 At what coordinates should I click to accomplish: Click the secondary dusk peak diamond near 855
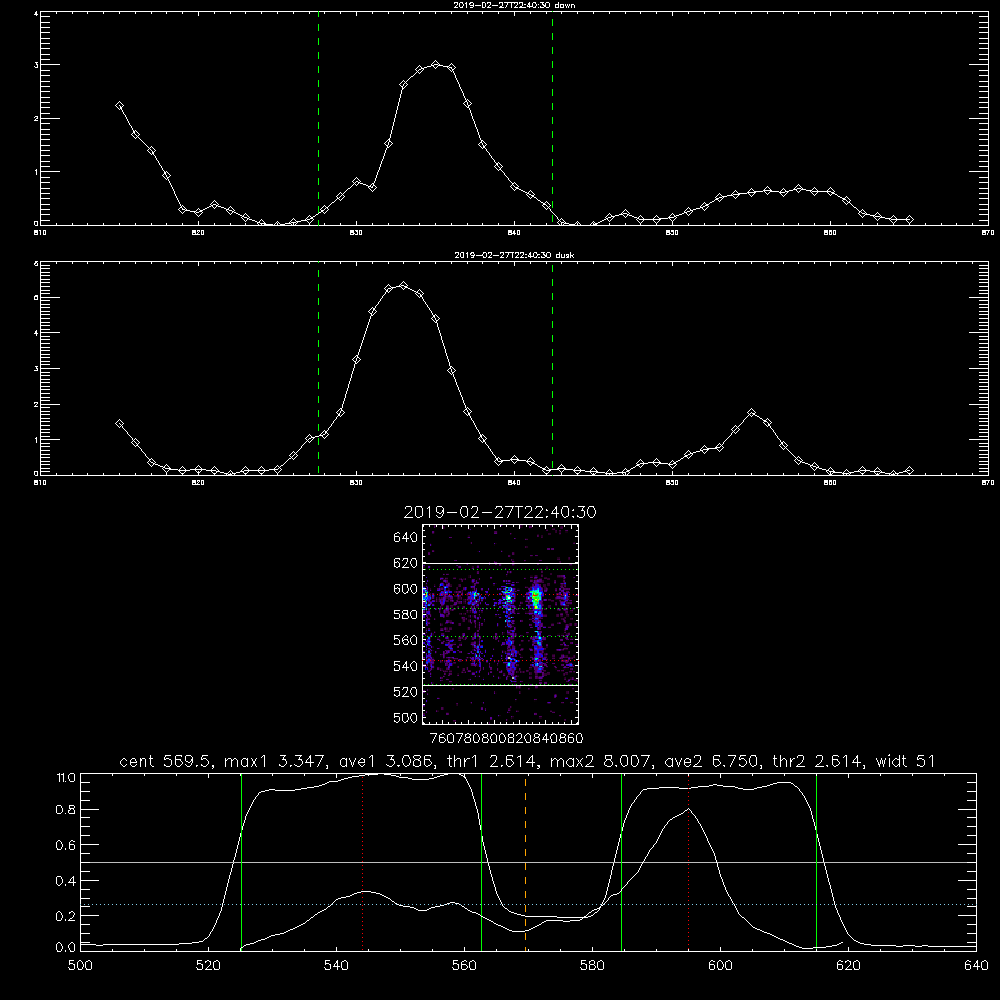pyautogui.click(x=751, y=413)
